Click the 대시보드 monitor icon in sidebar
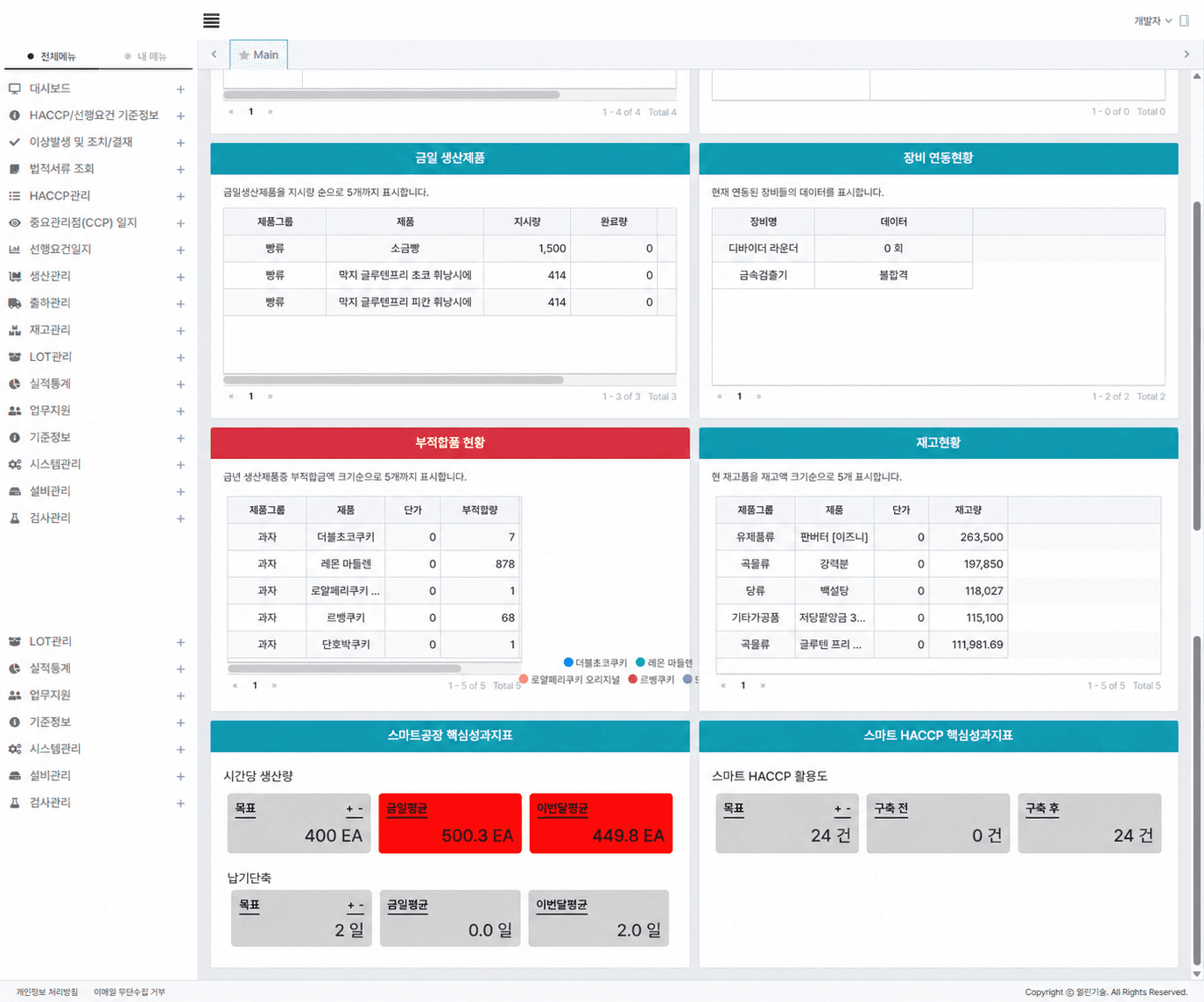Screen dimensions: 1204x1002 tap(14, 88)
